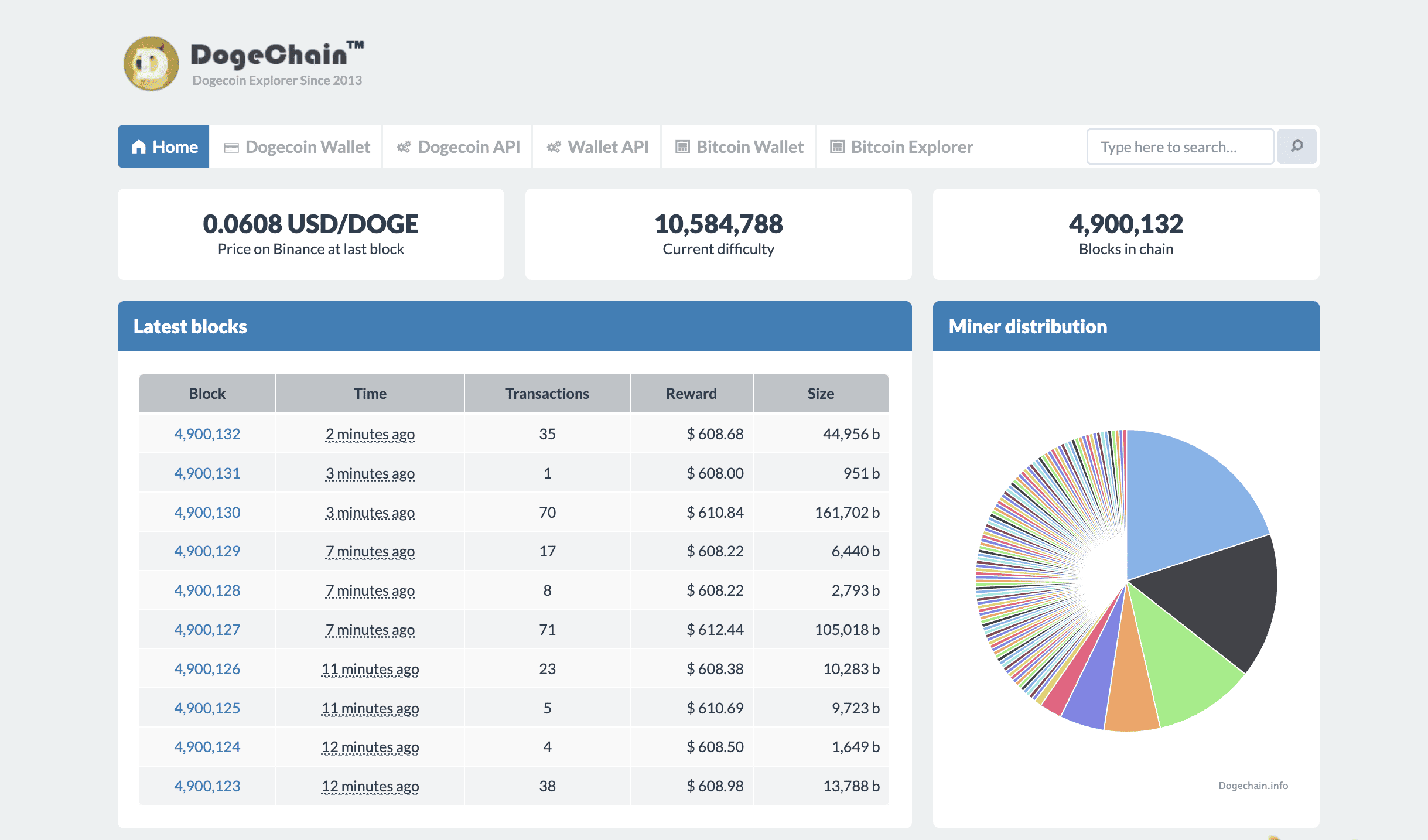Viewport: 1428px width, 840px height.
Task: Click the '2 minutes ago' timestamp
Action: click(x=370, y=434)
